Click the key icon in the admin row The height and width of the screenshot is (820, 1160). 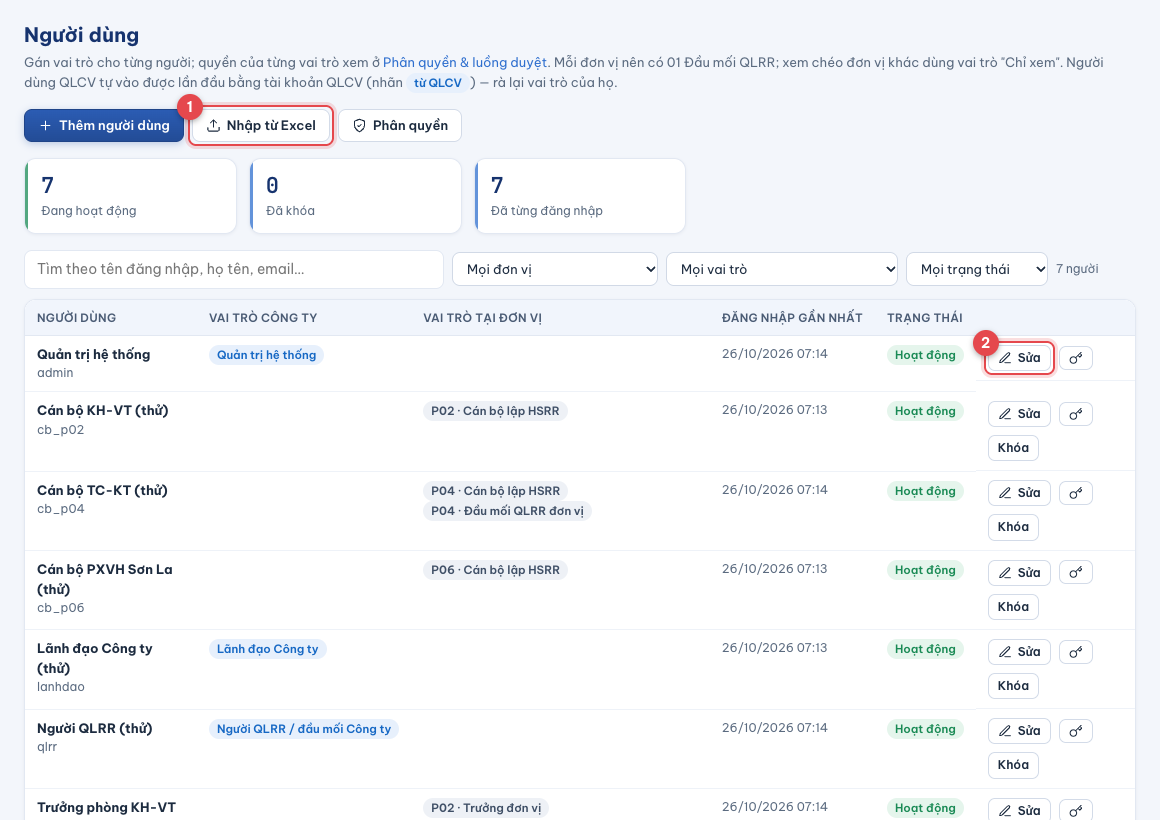tap(1076, 358)
